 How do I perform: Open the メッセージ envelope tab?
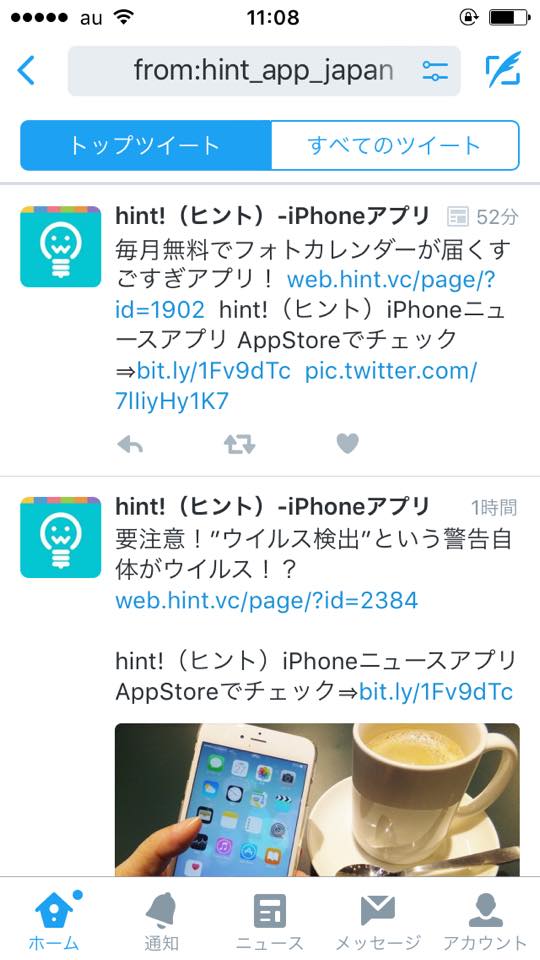click(378, 918)
